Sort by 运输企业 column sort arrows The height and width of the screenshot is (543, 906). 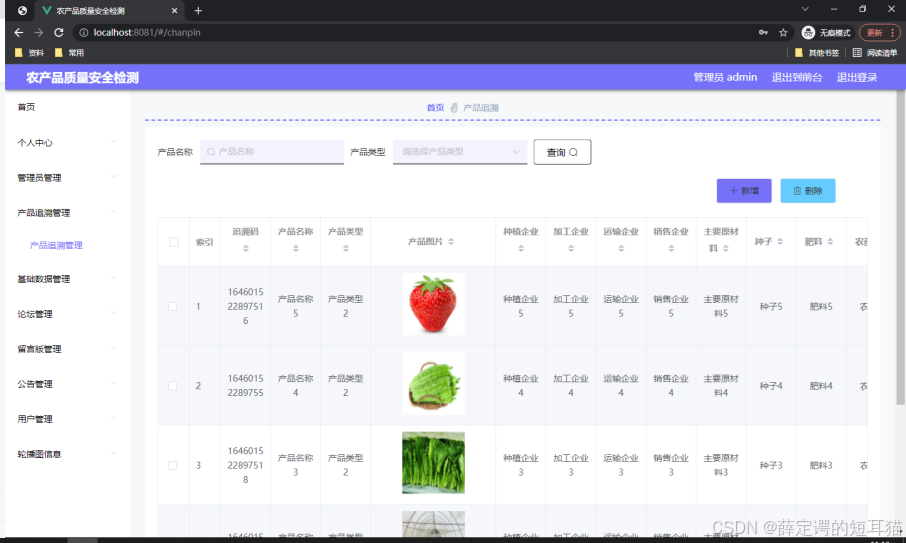(x=621, y=248)
